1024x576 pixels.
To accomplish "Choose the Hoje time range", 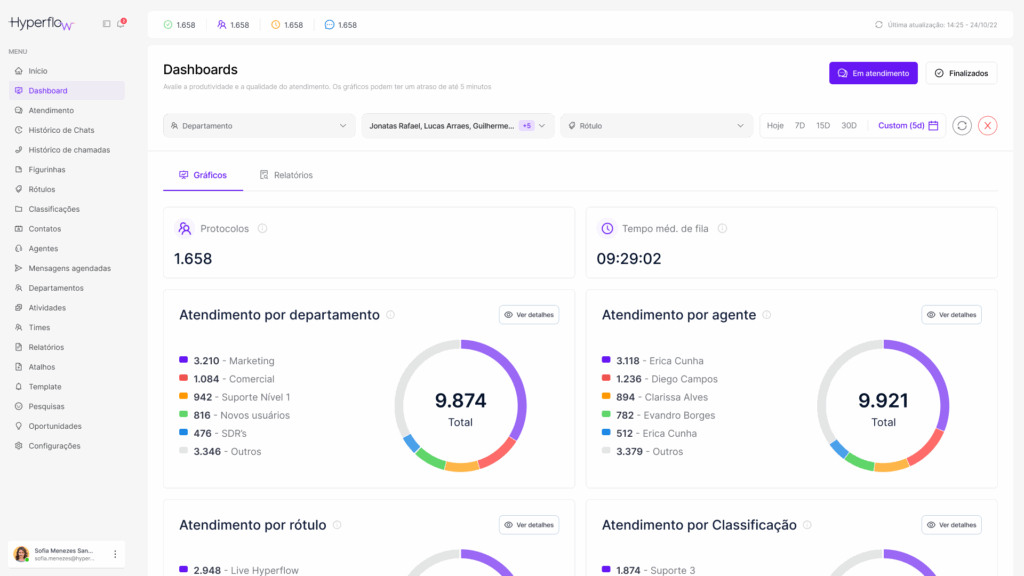I will tap(775, 126).
